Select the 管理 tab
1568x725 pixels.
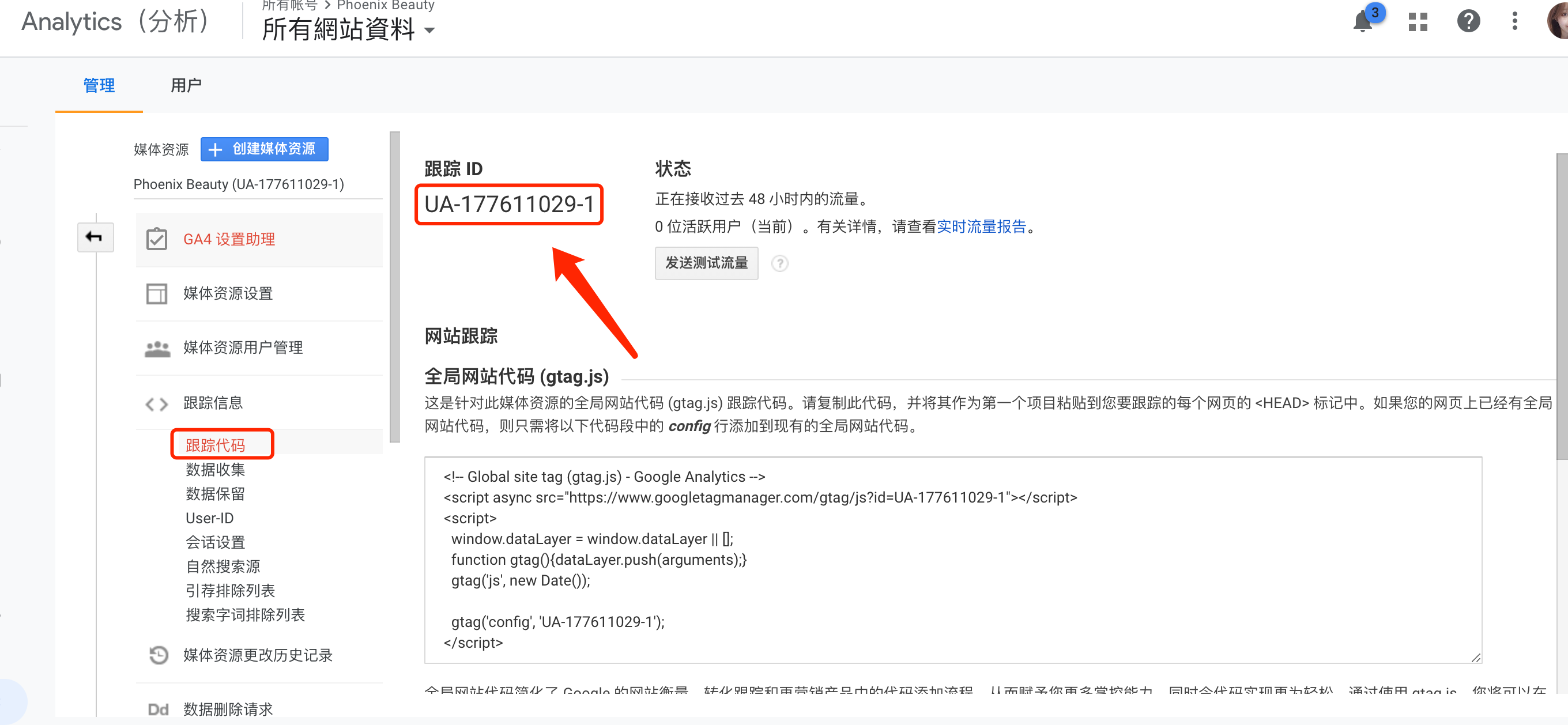pyautogui.click(x=99, y=85)
